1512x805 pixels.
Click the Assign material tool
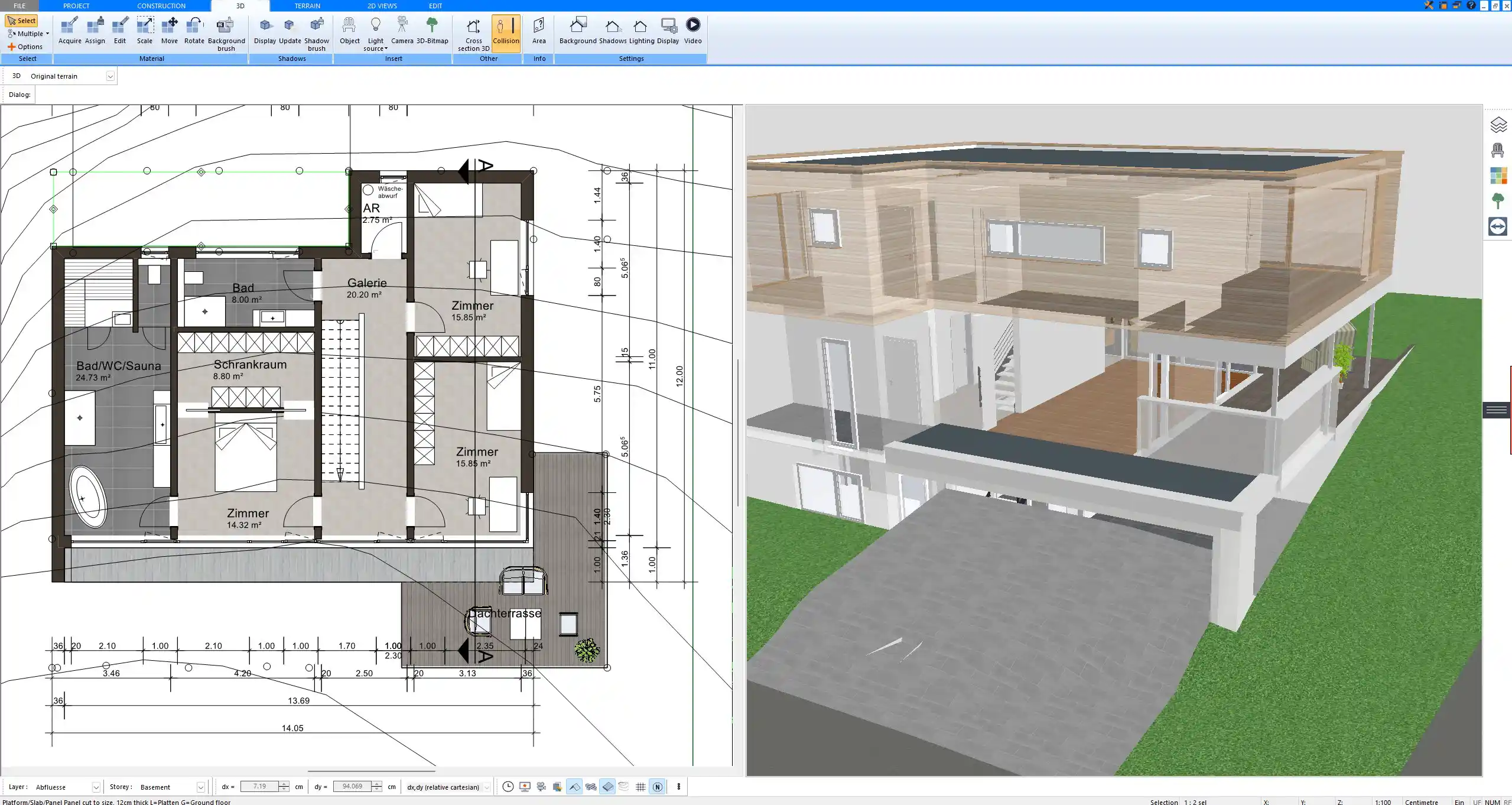coord(95,31)
